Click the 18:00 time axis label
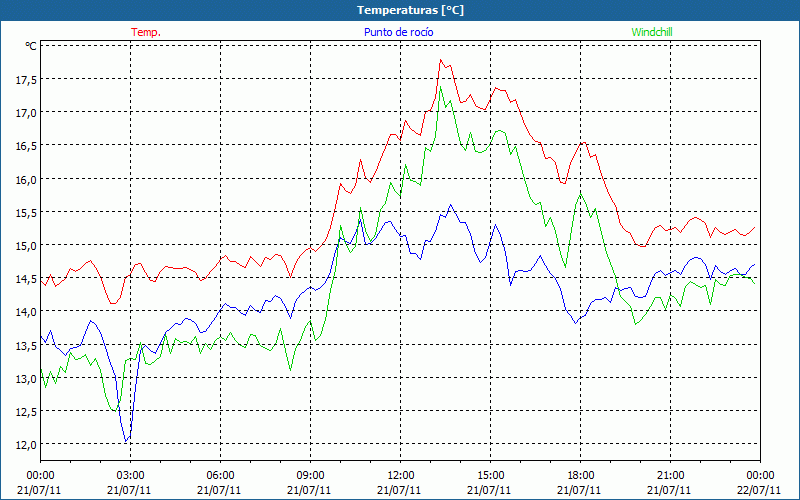Viewport: 800px width, 500px height. [x=581, y=476]
